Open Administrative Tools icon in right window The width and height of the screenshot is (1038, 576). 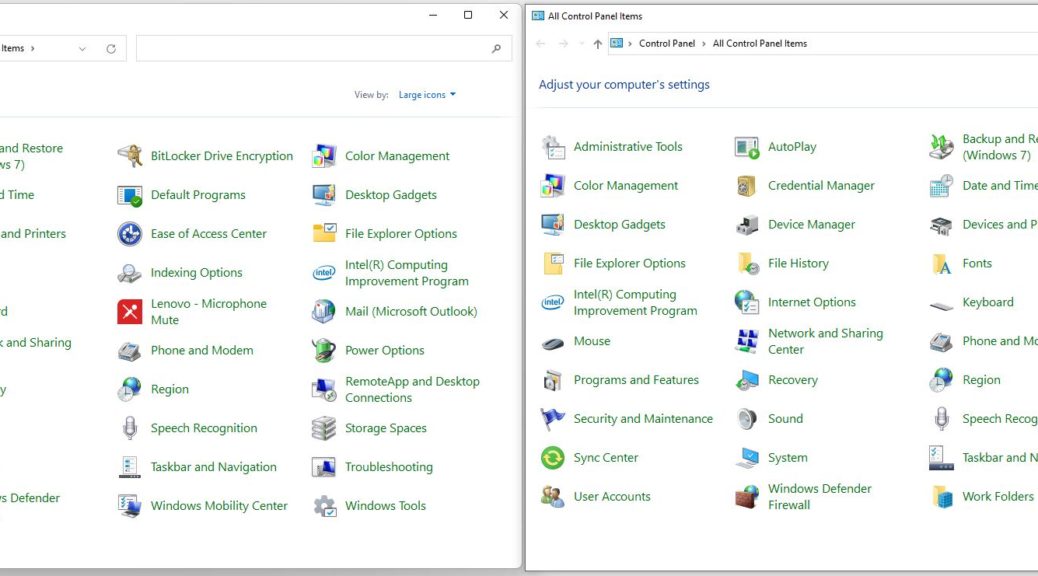click(553, 147)
